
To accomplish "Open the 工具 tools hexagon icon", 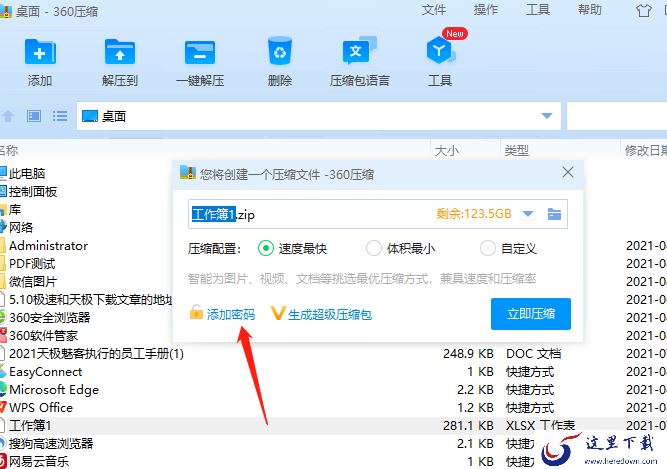I will tap(440, 51).
